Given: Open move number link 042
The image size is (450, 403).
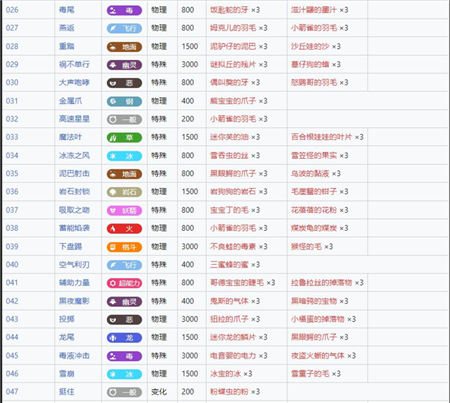Looking at the screenshot, I should pos(12,301).
